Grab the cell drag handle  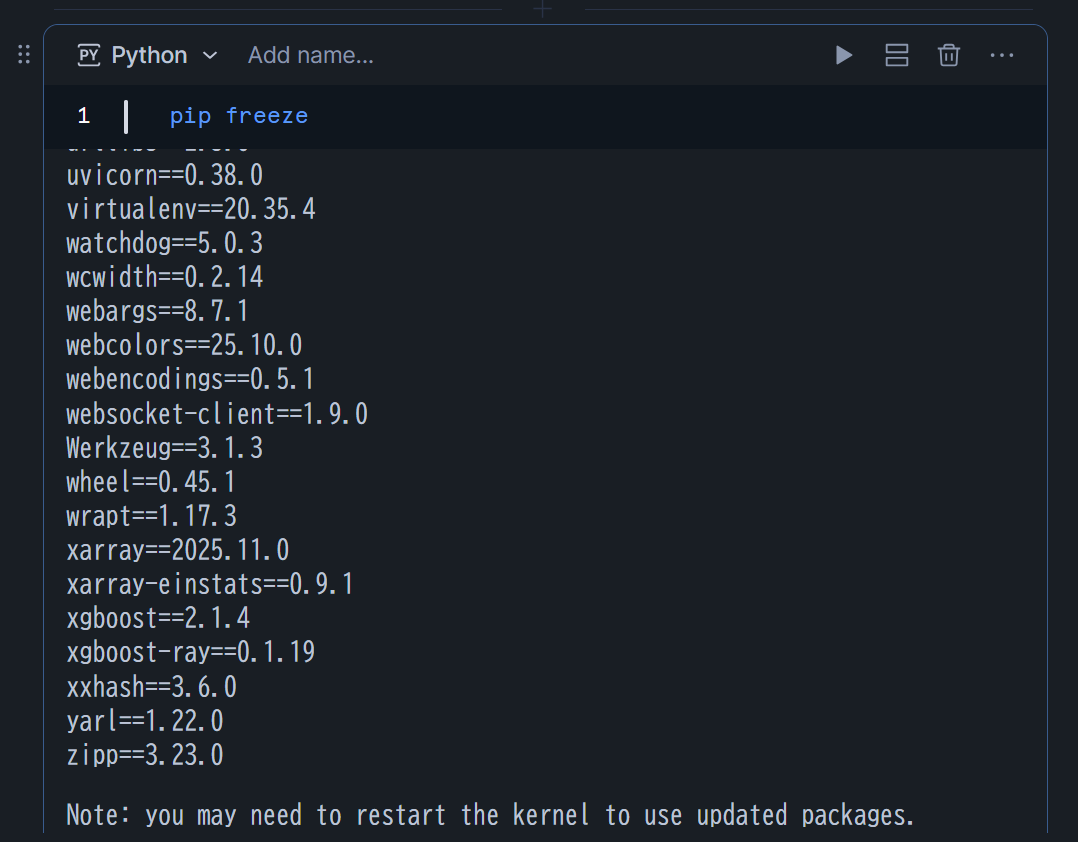coord(25,56)
